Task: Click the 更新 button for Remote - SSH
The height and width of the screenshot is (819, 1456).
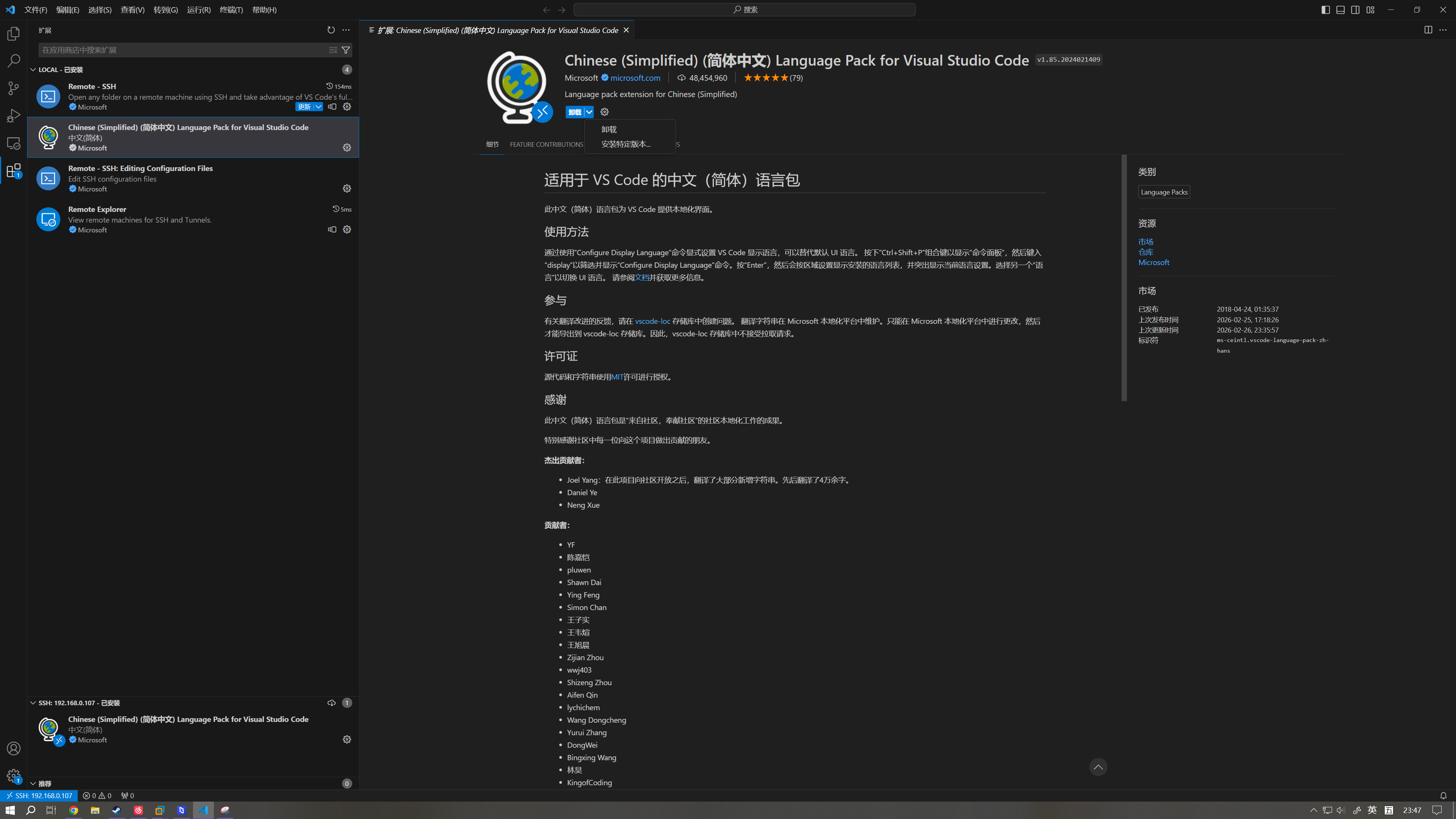Action: 304,107
